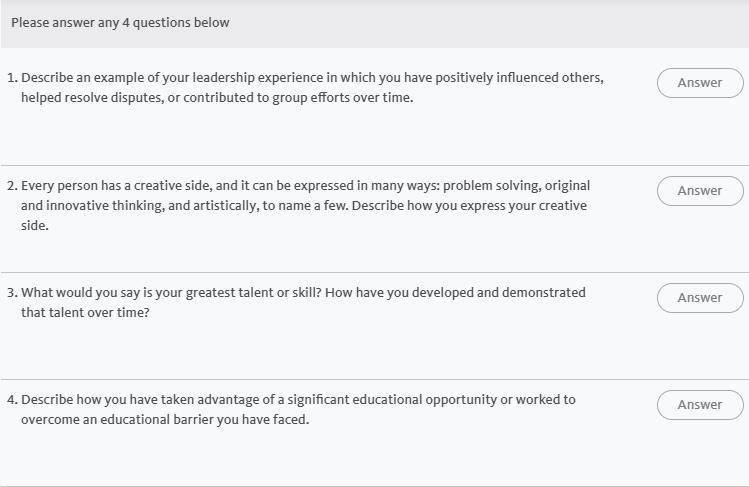Select the line 'and innovative thinking, and artistically'
Viewport: 749px width, 487px height.
(x=304, y=206)
